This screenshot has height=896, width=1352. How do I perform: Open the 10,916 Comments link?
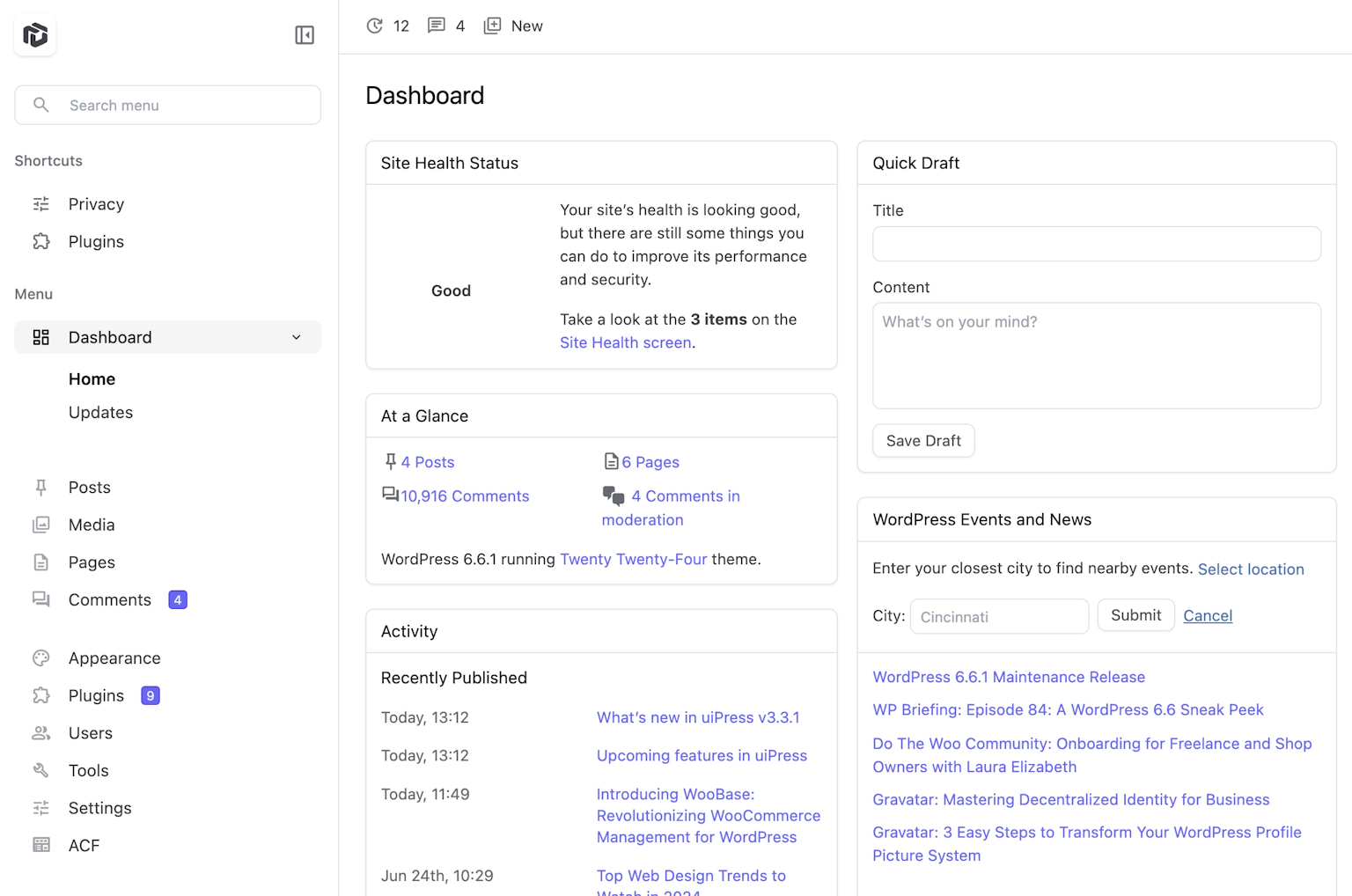tap(465, 496)
